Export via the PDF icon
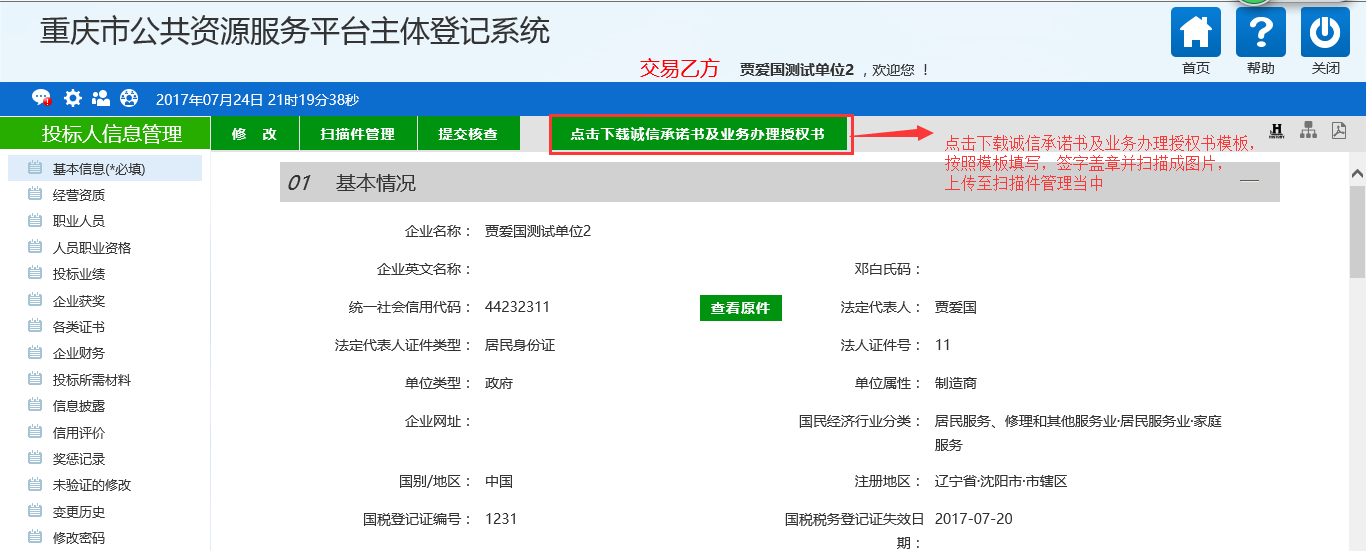1366x551 pixels. coord(1338,131)
